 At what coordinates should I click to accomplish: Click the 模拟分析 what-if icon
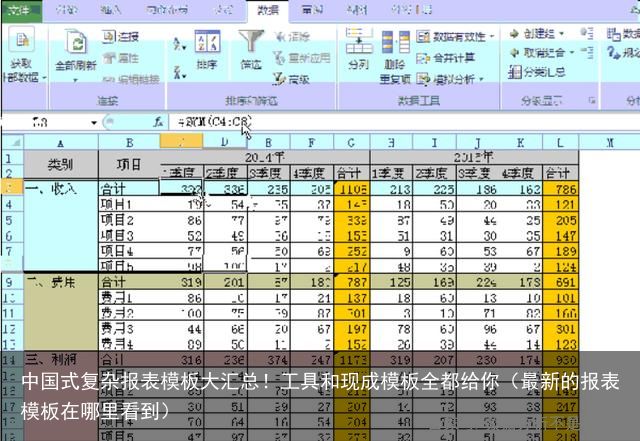(423, 78)
